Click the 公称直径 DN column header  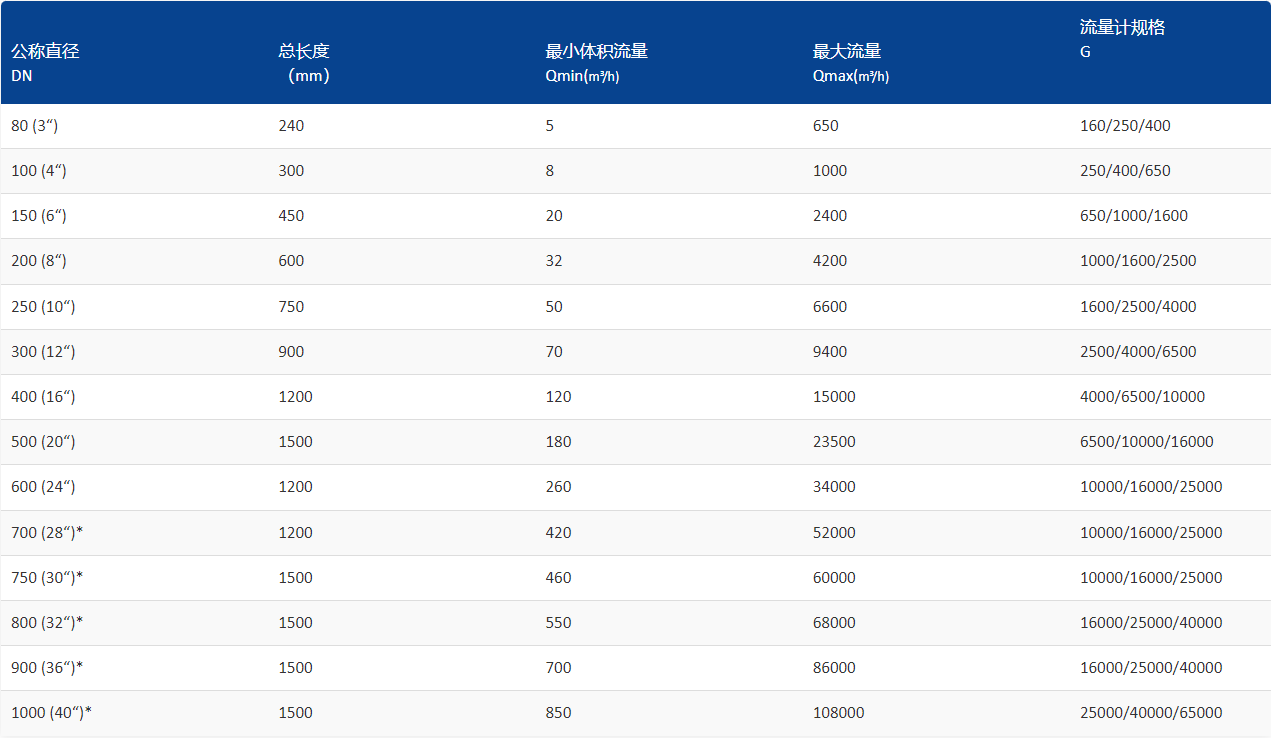45,62
